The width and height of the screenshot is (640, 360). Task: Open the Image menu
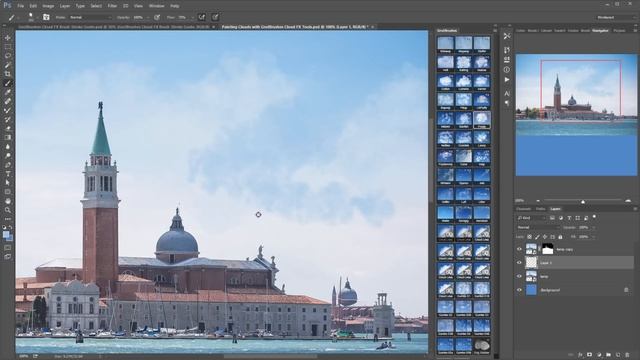pos(48,6)
